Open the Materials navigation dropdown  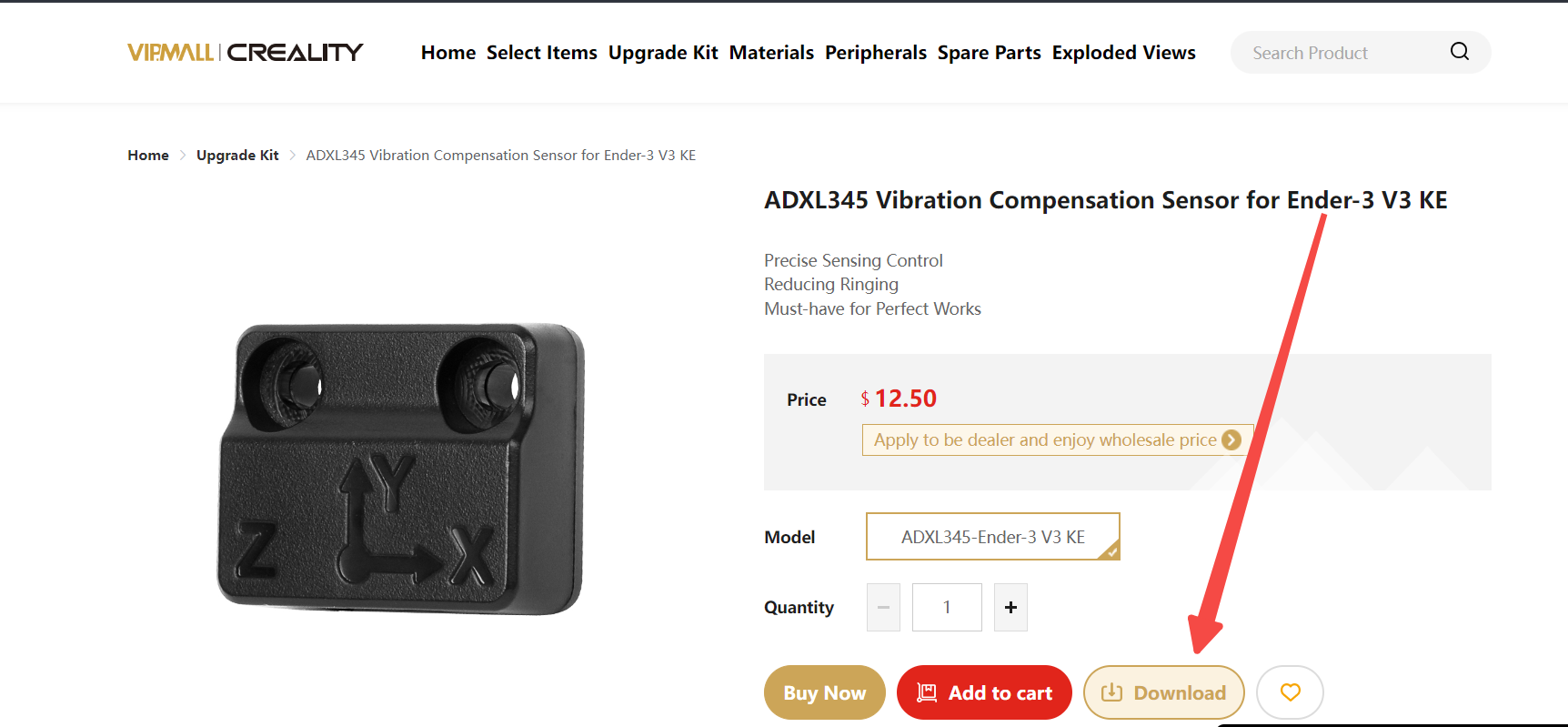771,52
